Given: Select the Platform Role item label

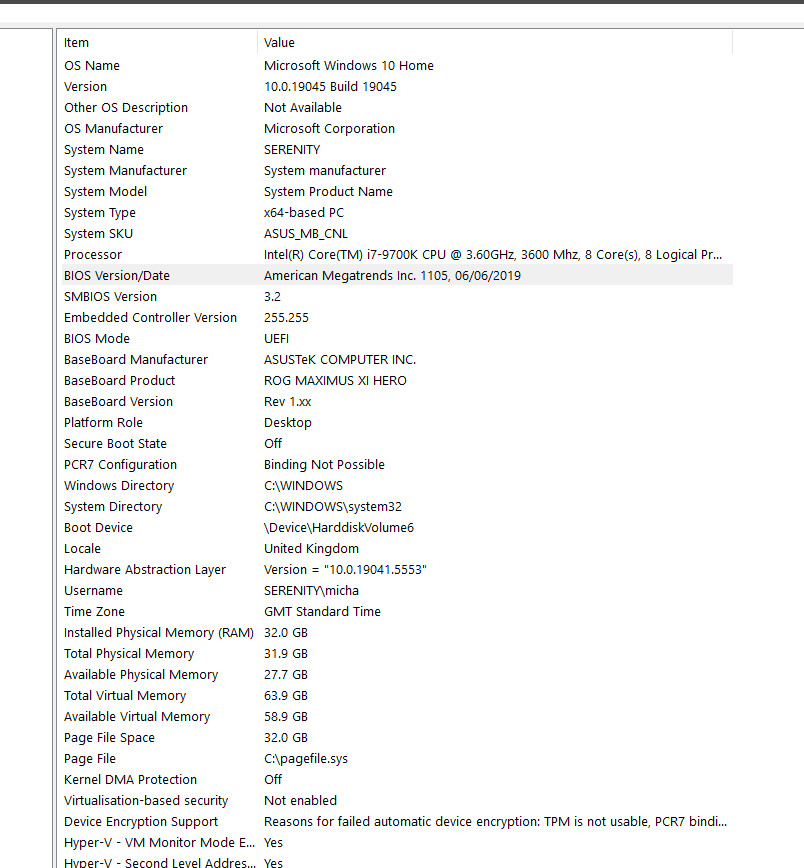Looking at the screenshot, I should (103, 423).
